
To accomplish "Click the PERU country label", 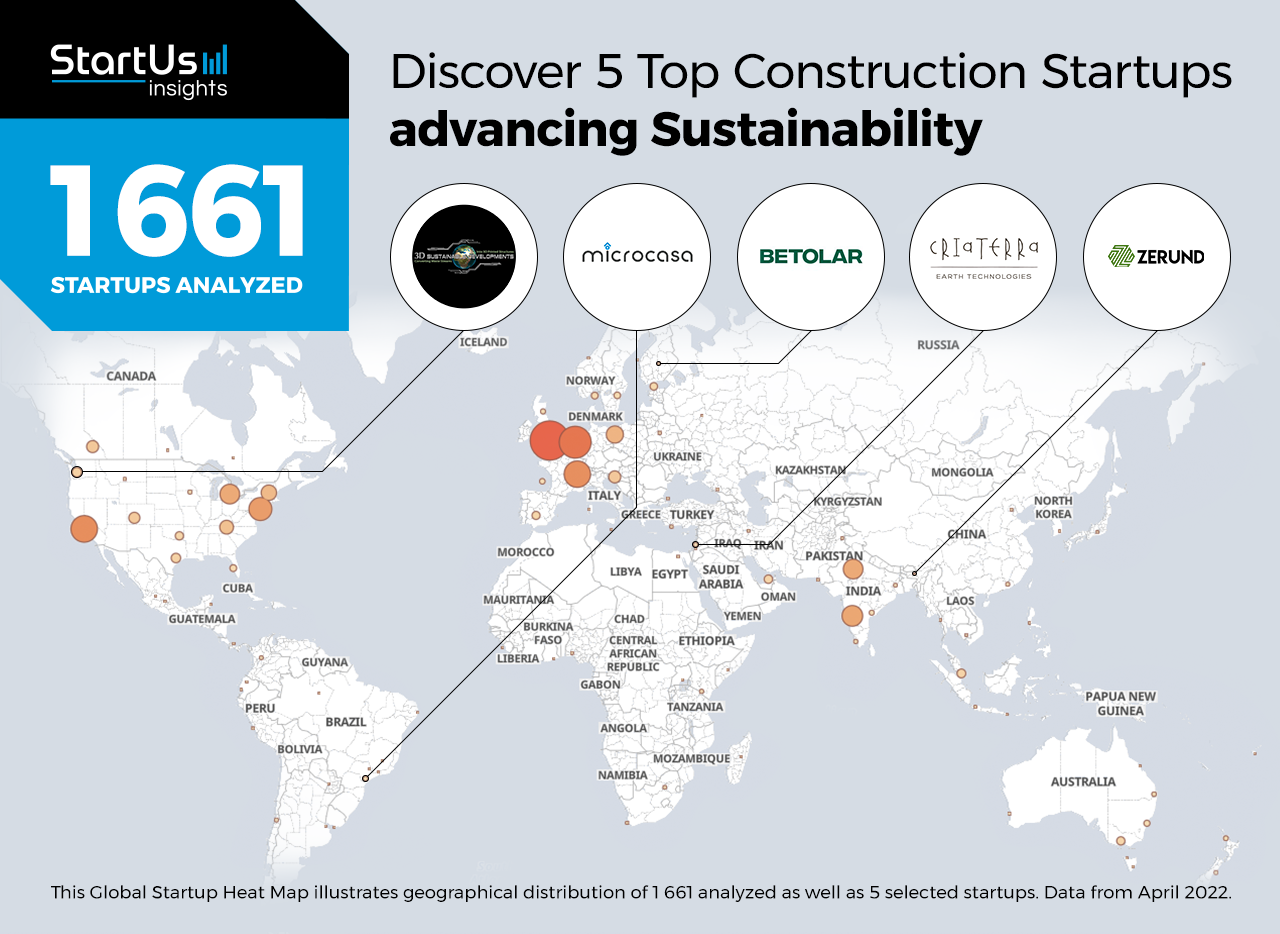I will point(260,708).
